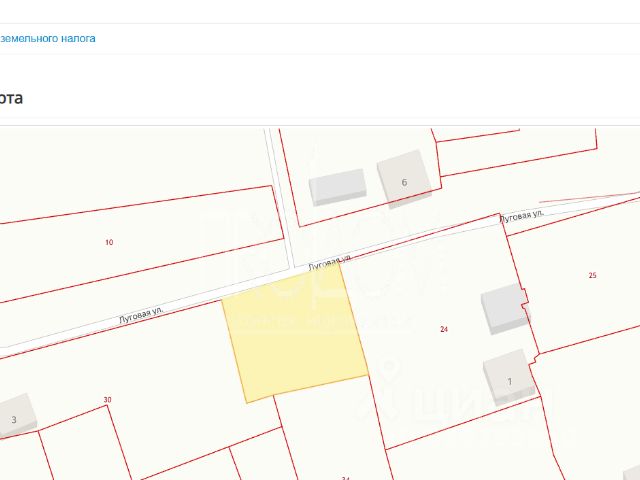
Task: Click building number 7 on map
Action: point(509,377)
